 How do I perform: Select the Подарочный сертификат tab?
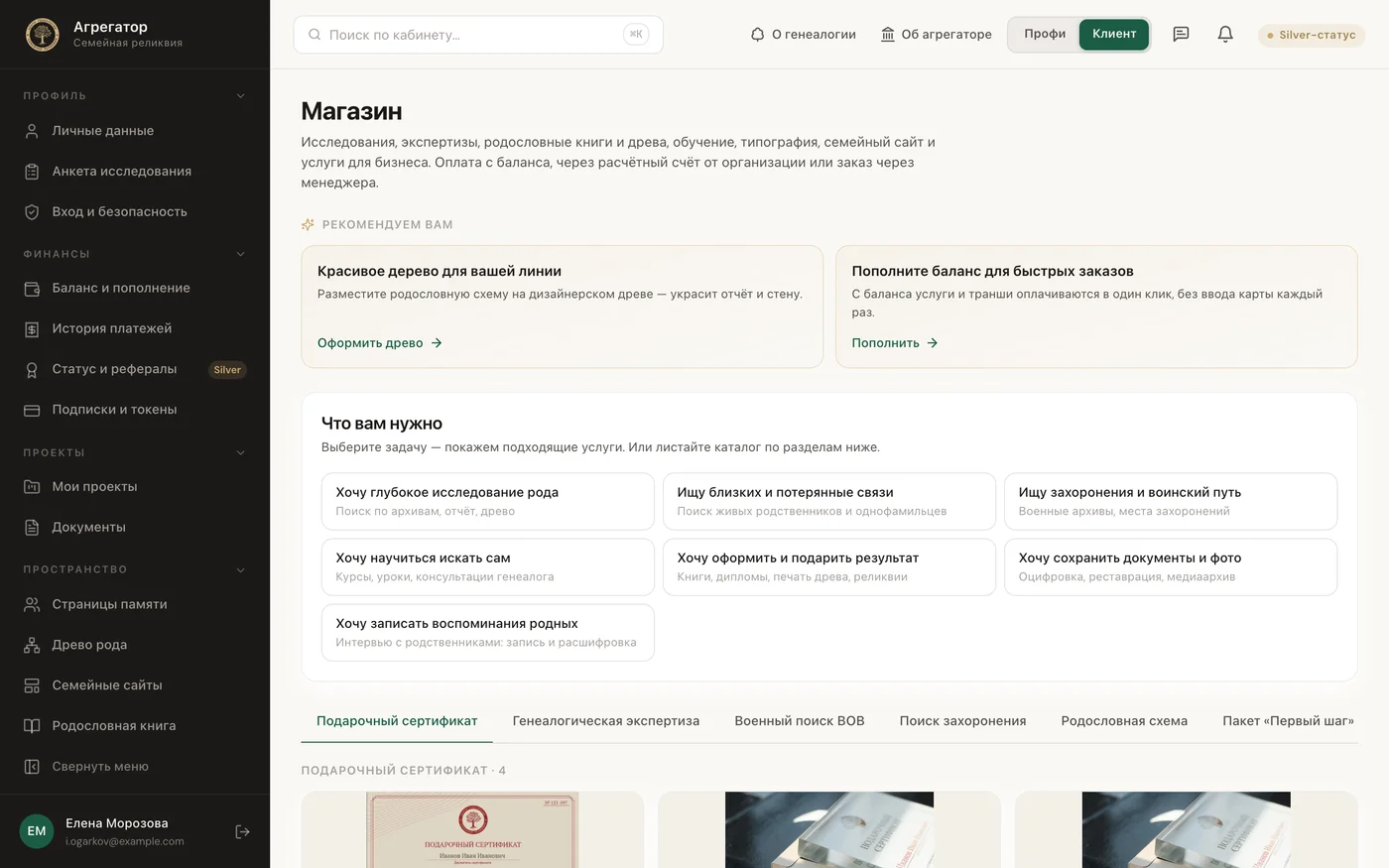(x=397, y=721)
